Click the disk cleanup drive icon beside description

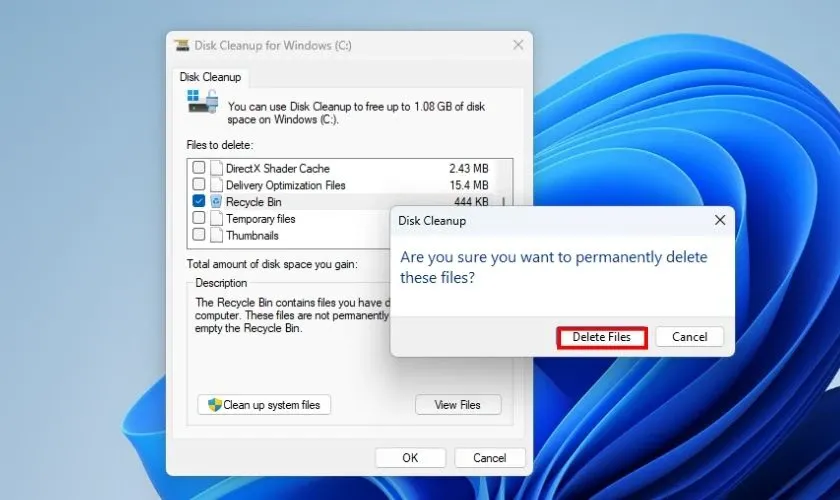203,102
